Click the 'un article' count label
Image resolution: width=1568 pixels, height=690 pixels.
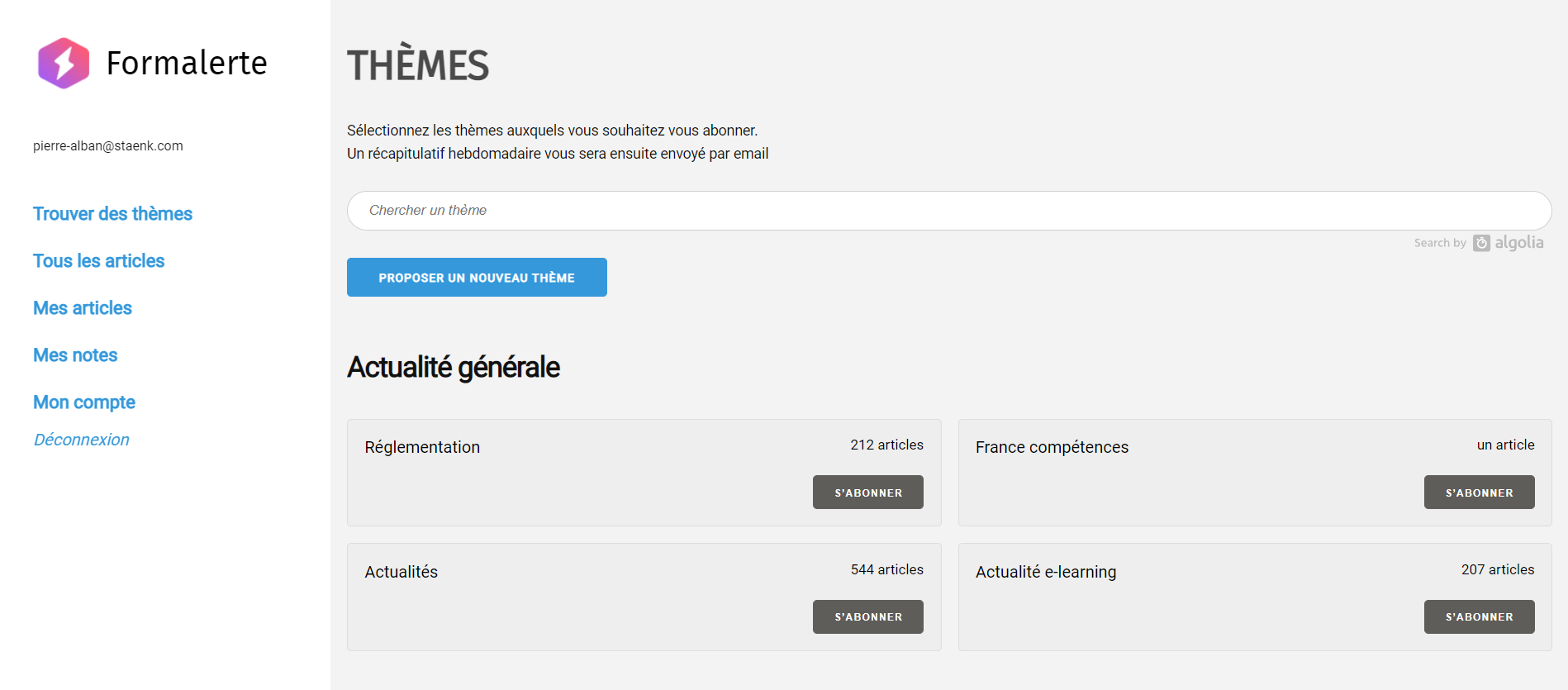pyautogui.click(x=1505, y=445)
